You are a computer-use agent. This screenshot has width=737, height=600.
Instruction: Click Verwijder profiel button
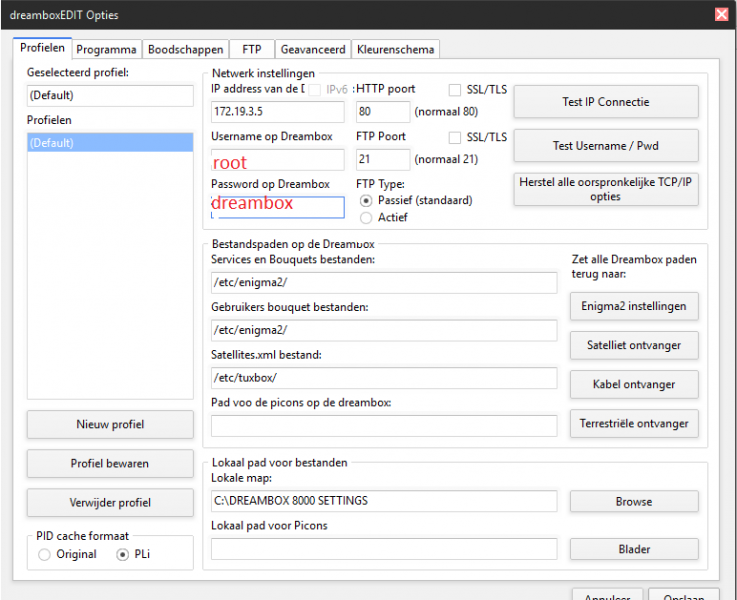coord(110,502)
